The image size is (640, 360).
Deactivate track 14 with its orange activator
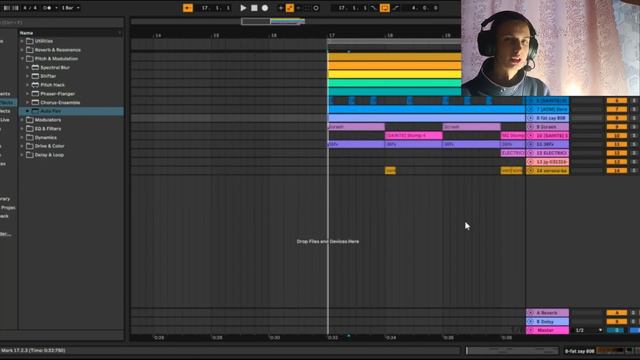click(617, 171)
